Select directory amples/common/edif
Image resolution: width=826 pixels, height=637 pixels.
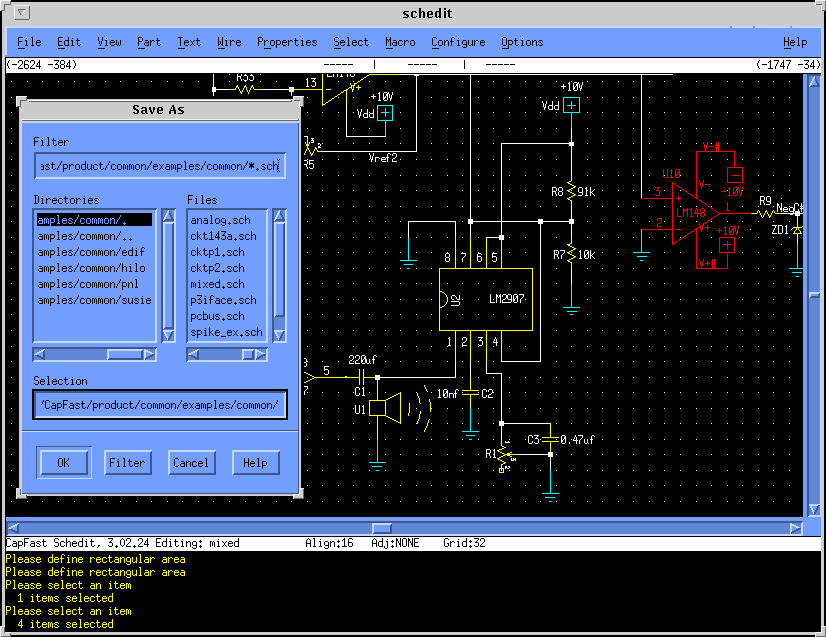(94, 252)
